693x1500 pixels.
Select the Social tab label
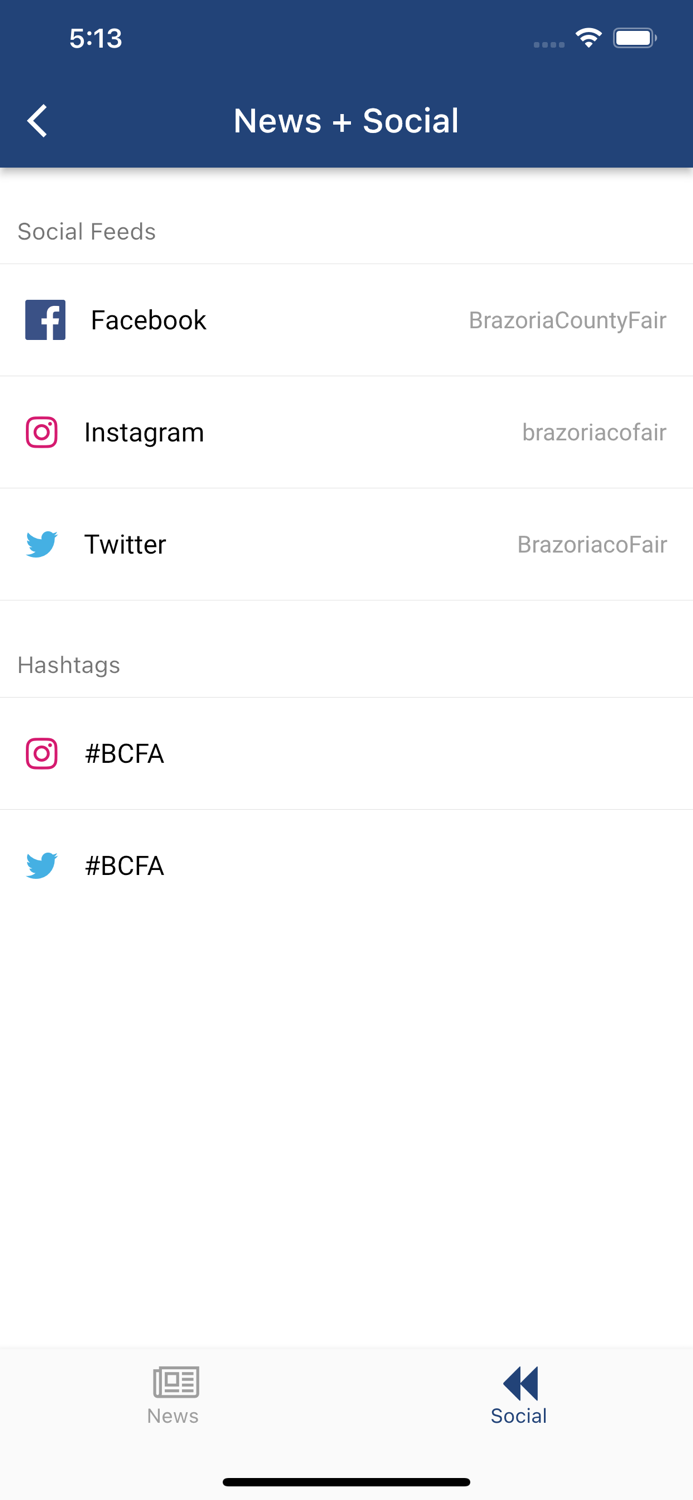click(518, 1416)
